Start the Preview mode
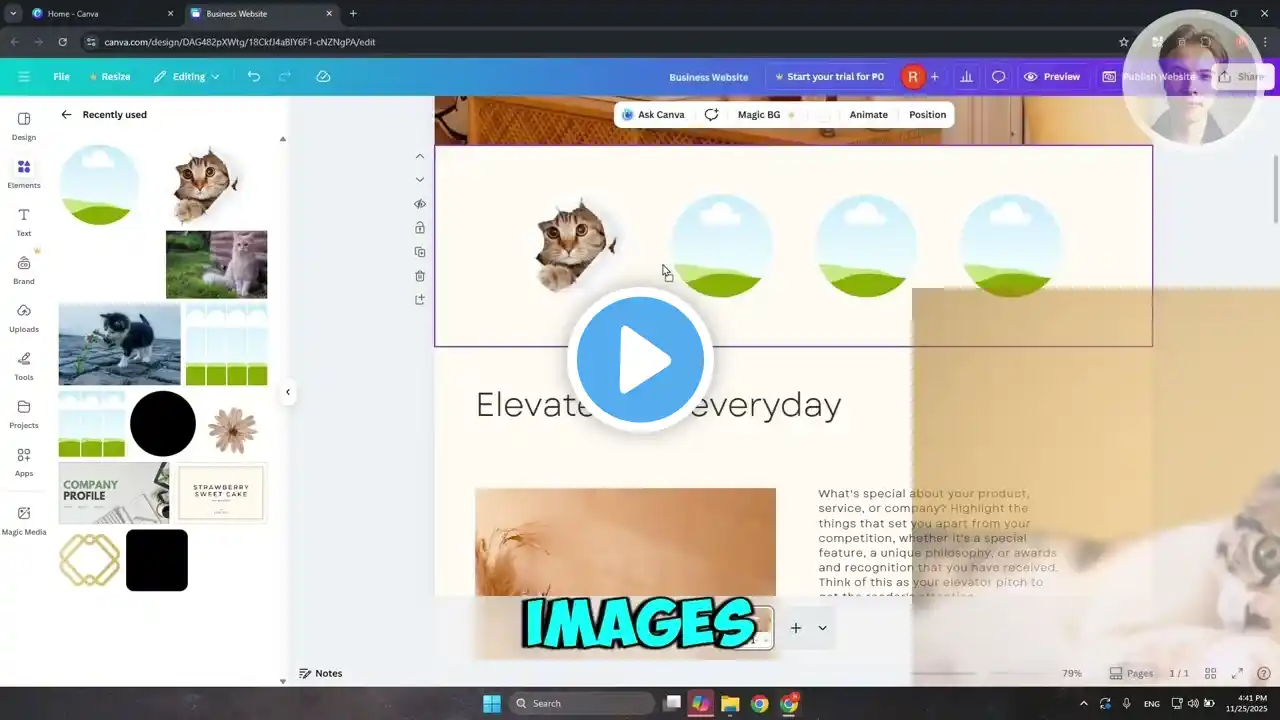The width and height of the screenshot is (1280, 720). pos(1052,76)
